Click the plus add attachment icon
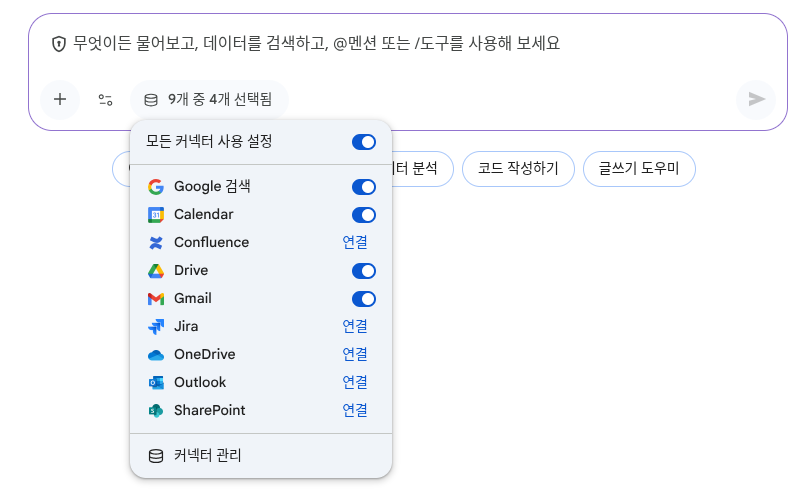809x489 pixels. 60,99
